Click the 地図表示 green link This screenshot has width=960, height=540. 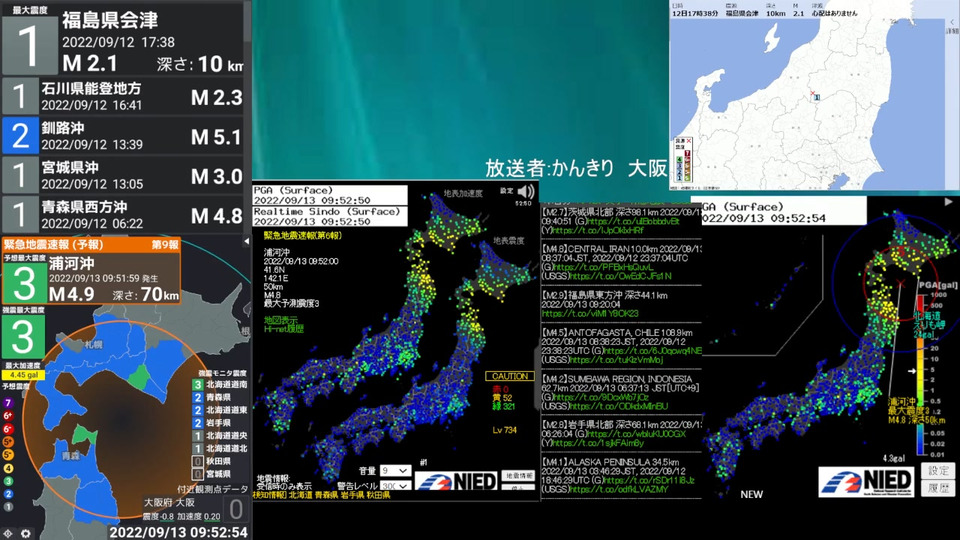point(280,320)
